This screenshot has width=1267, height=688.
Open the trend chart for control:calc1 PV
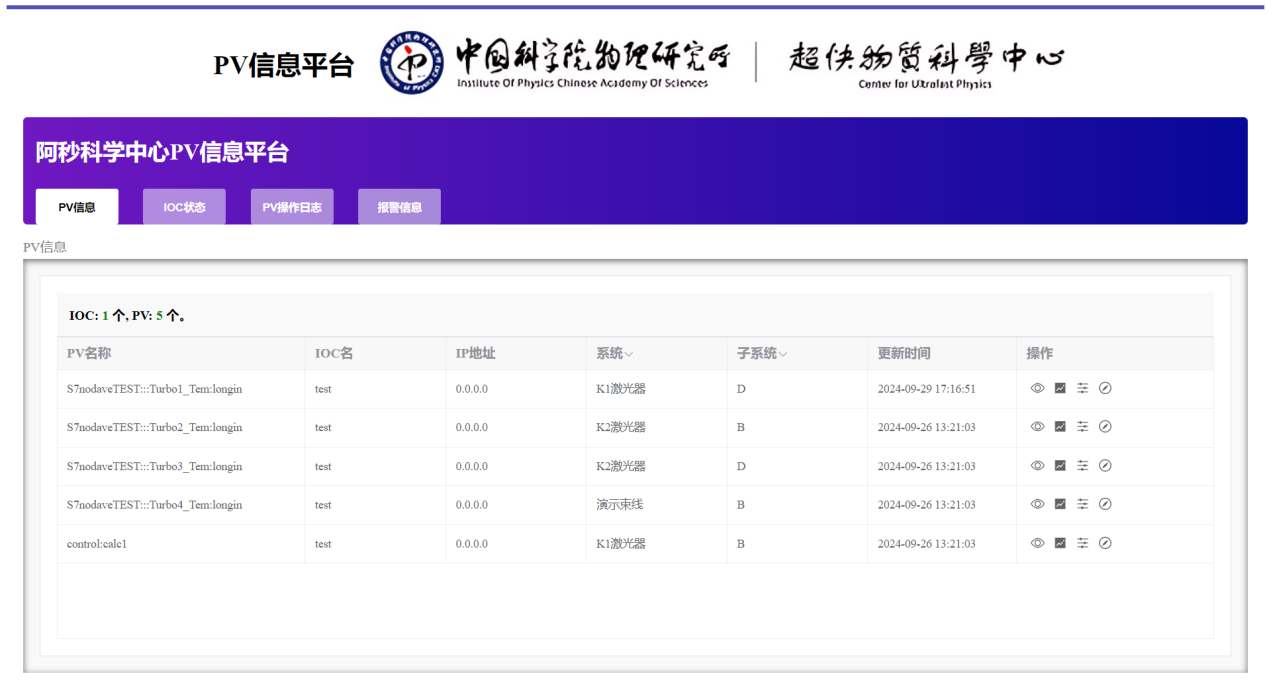[x=1060, y=543]
